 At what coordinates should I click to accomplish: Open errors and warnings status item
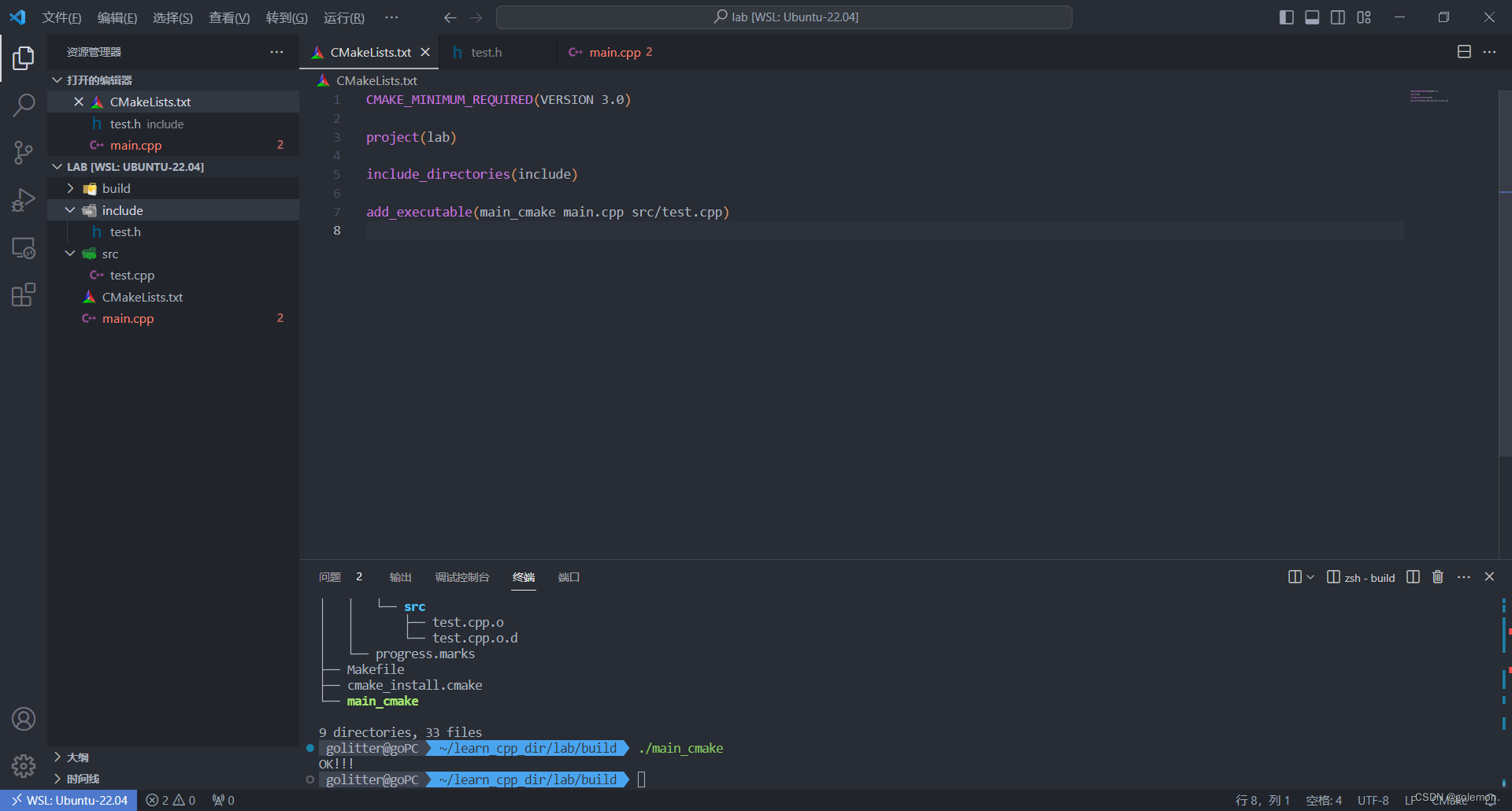click(170, 800)
